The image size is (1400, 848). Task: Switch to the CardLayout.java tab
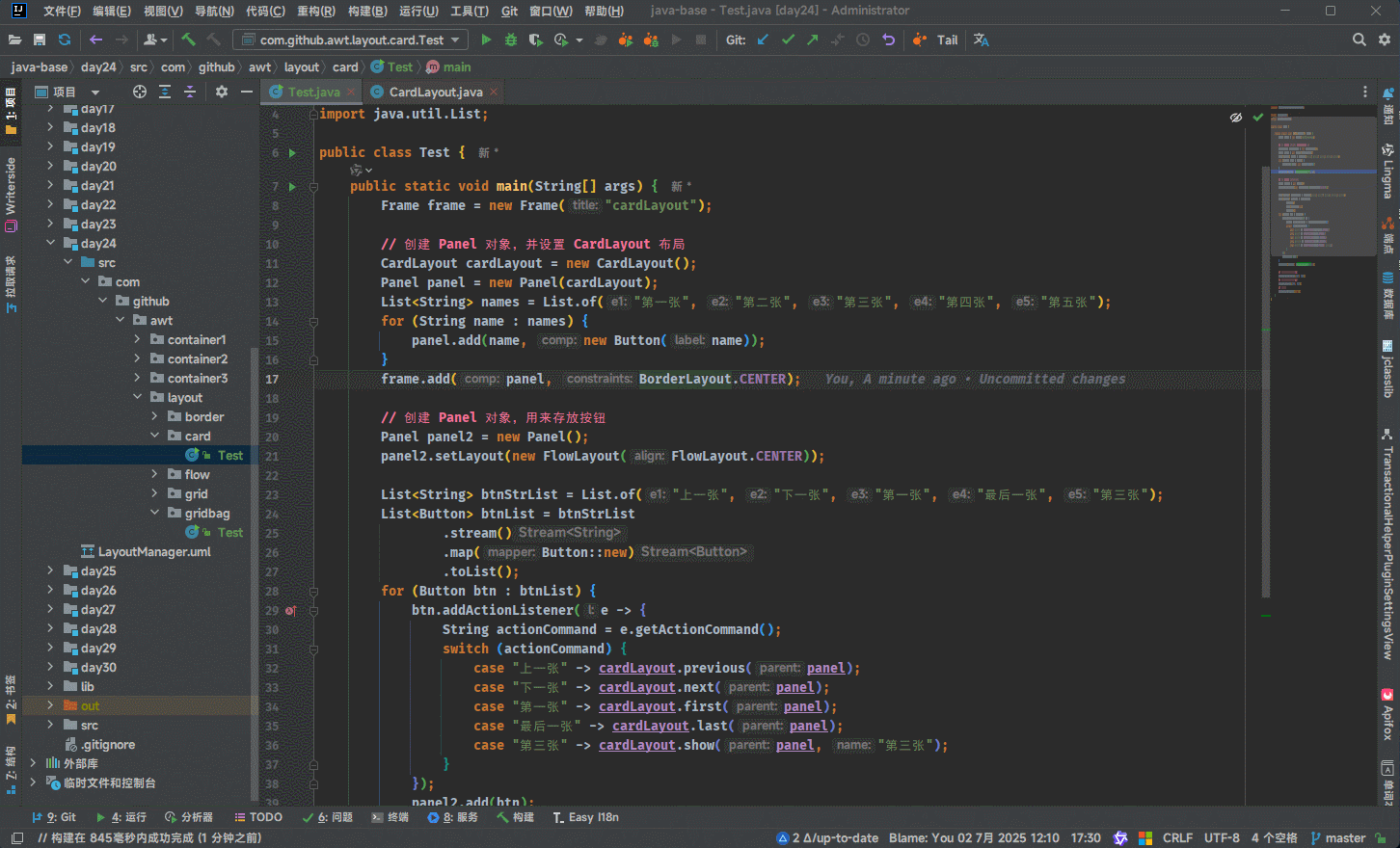point(435,92)
